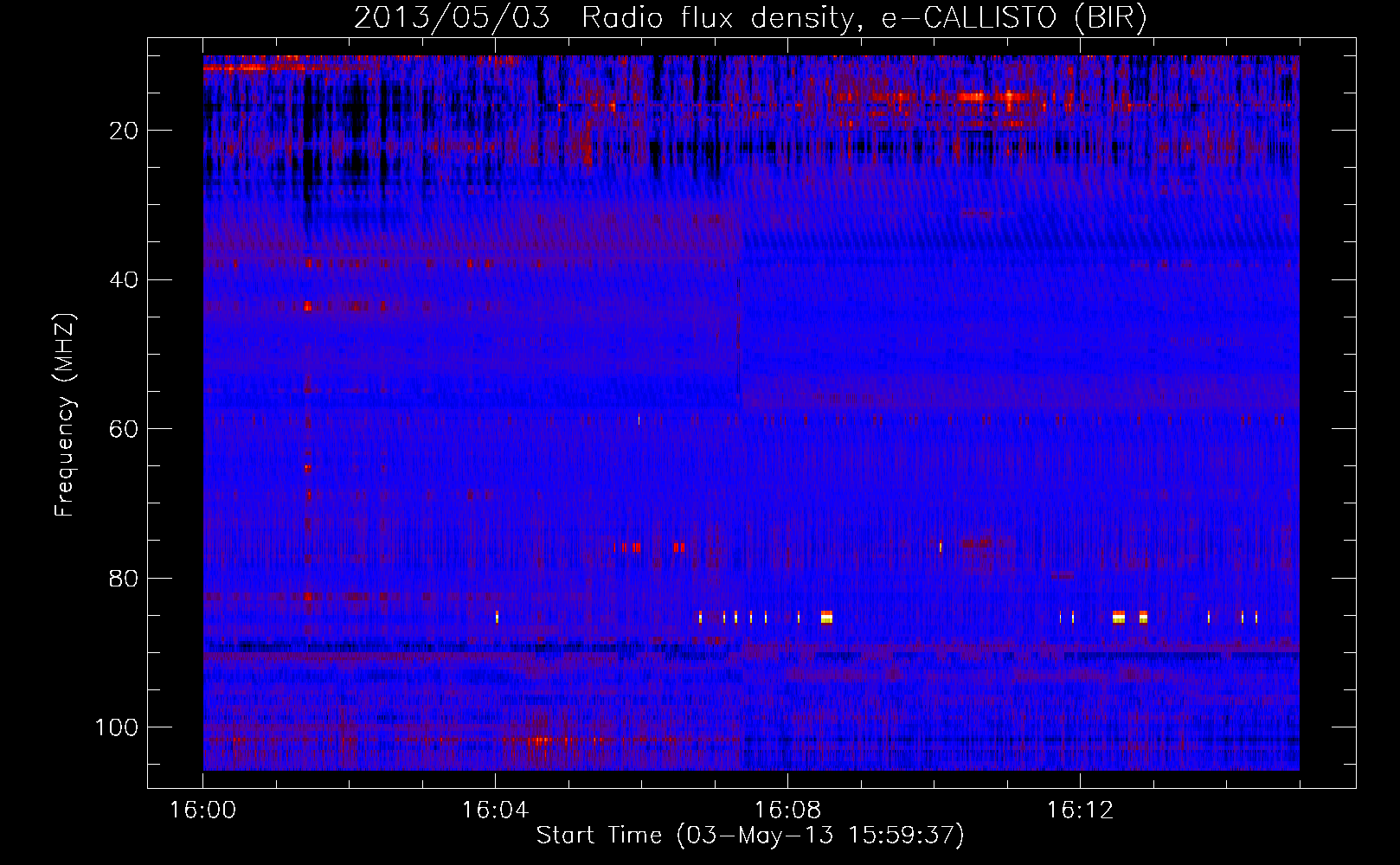
Task: Click the '60' frequency tick label
Action: tap(125, 429)
